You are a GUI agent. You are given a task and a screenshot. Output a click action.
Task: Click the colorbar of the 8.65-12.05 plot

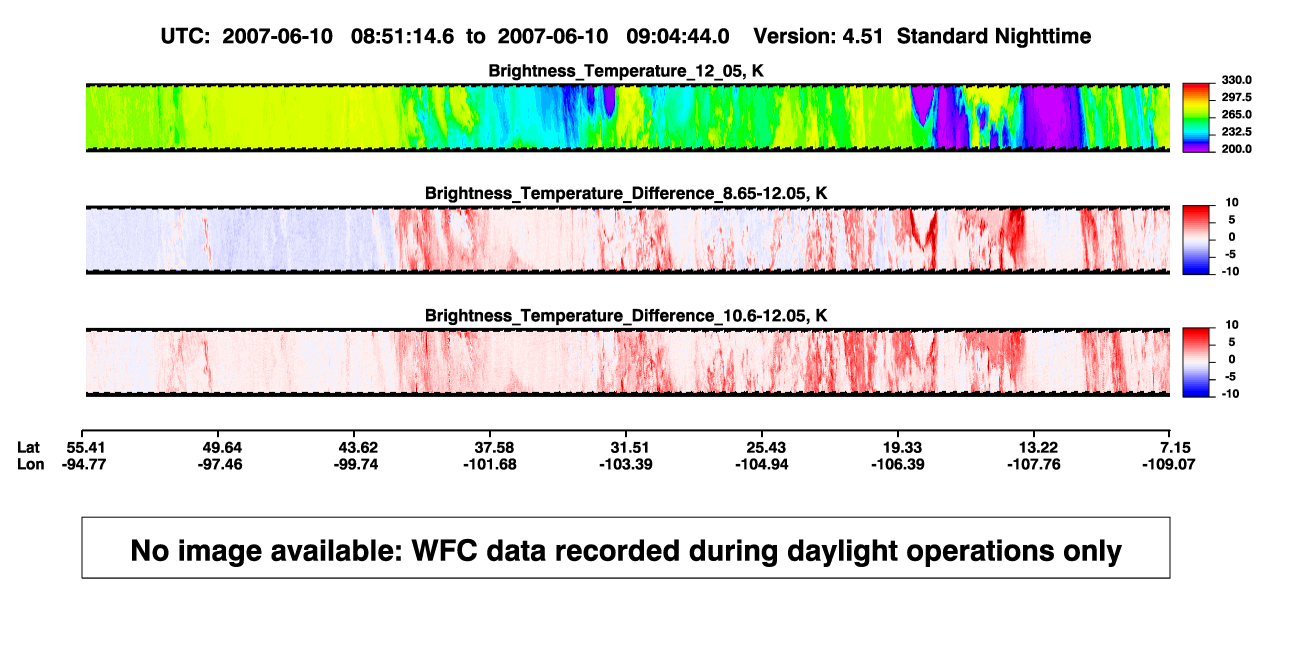click(x=1195, y=240)
